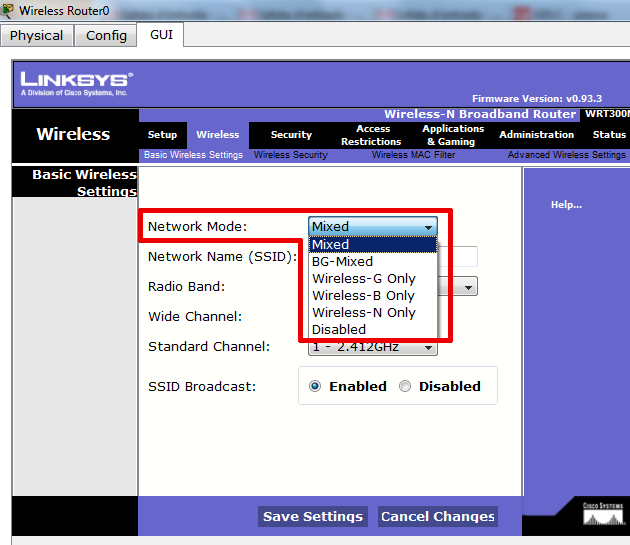Open the Security menu tab
Viewport: 630px width, 545px height.
(291, 135)
